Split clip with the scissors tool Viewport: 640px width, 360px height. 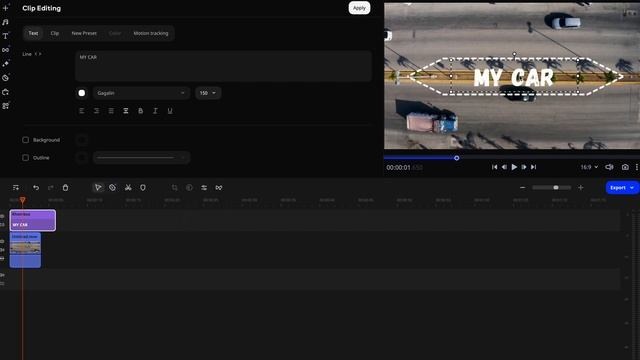point(128,187)
